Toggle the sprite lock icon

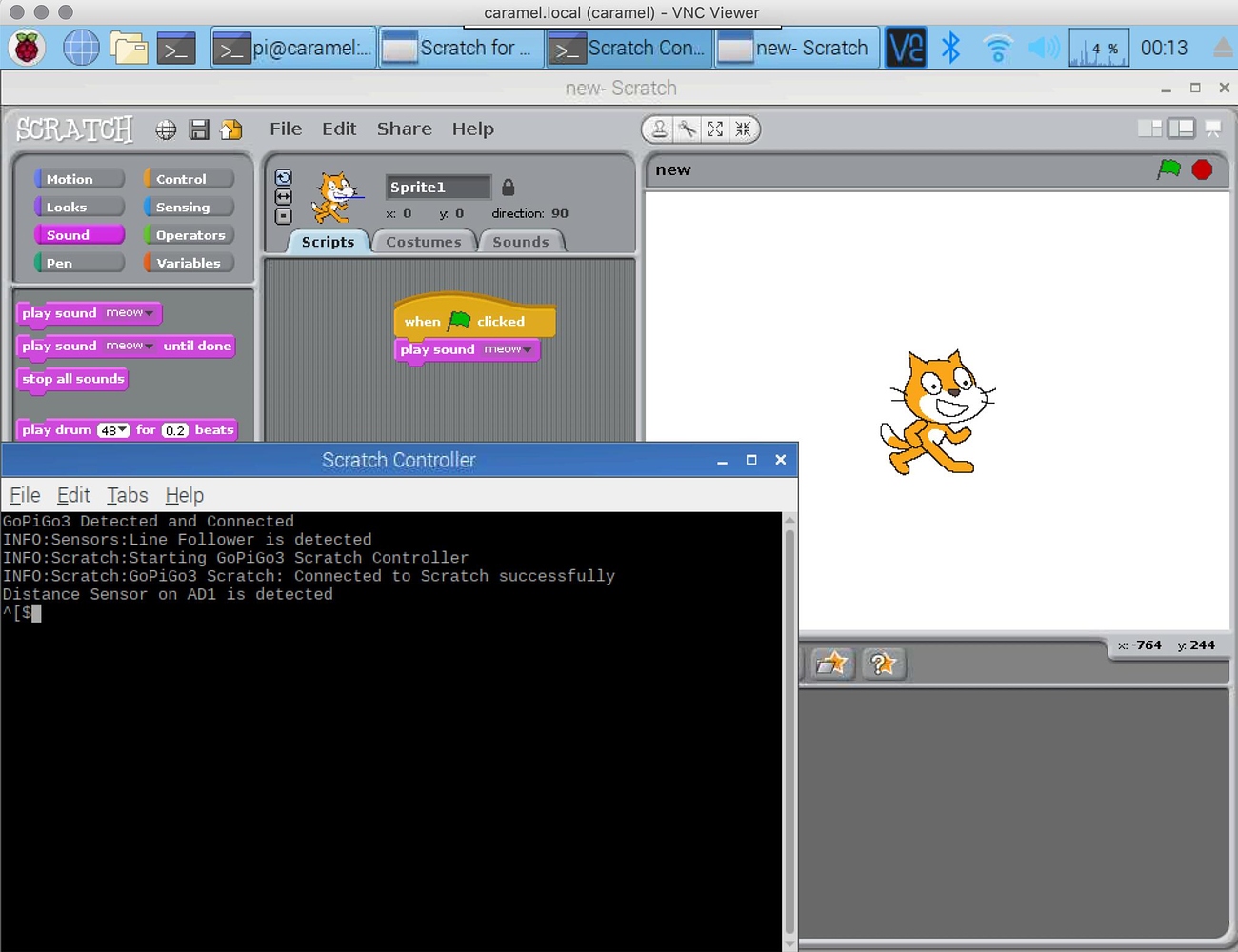[x=507, y=187]
